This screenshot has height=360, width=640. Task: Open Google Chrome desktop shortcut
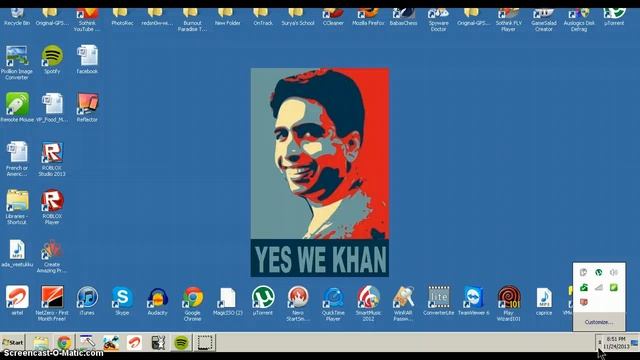coord(192,304)
